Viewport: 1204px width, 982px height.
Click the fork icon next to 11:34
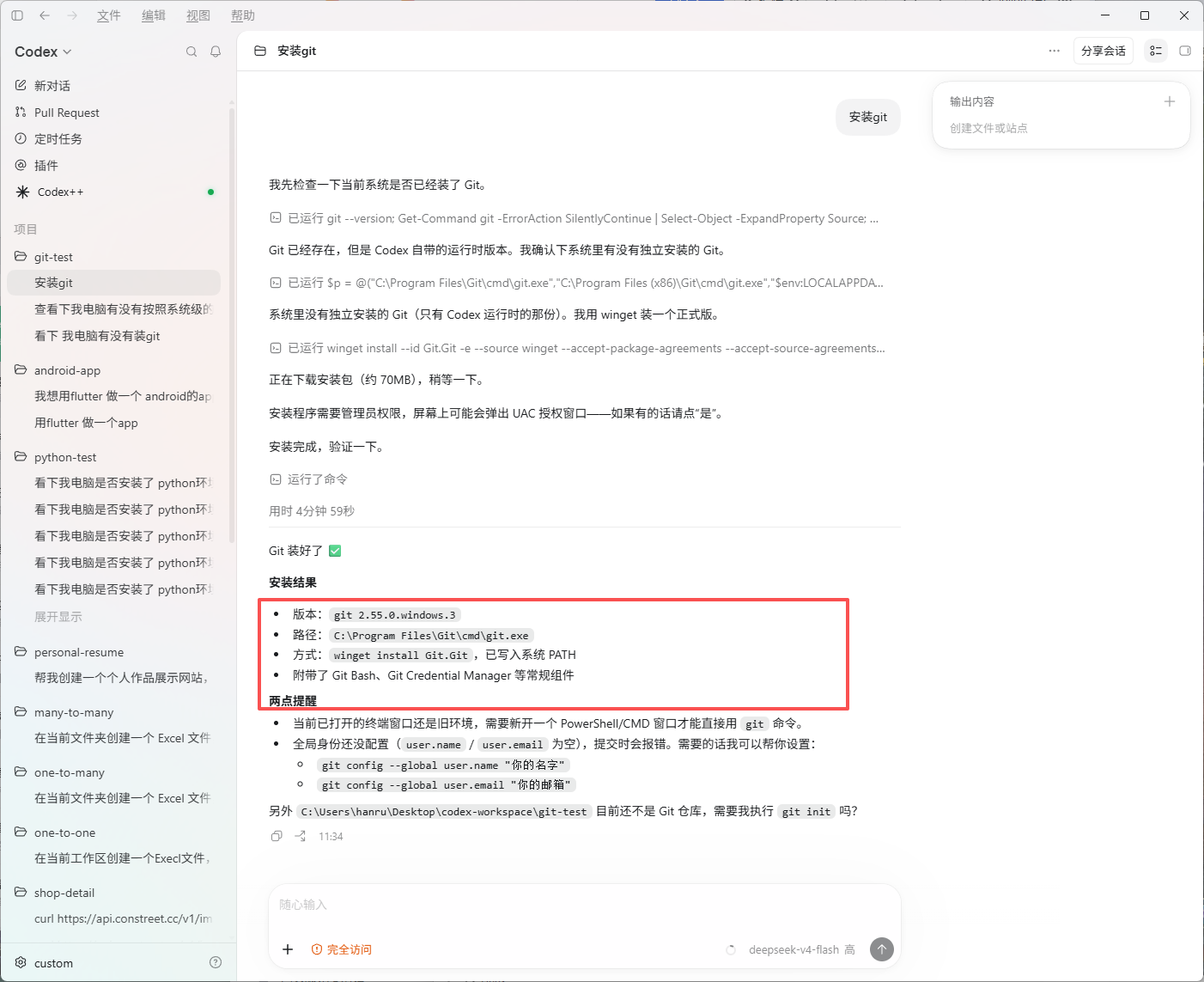coord(300,836)
